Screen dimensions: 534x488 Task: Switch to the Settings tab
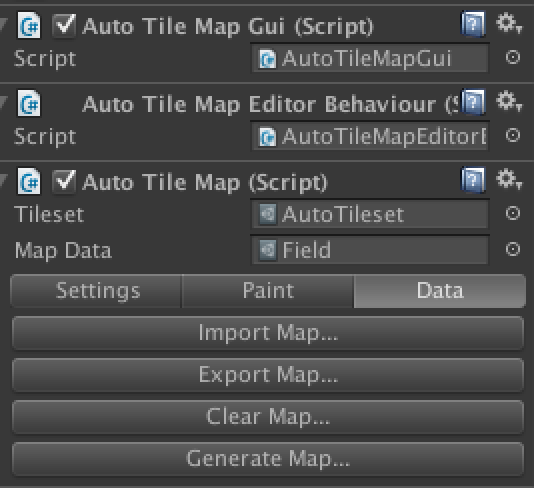click(x=96, y=291)
